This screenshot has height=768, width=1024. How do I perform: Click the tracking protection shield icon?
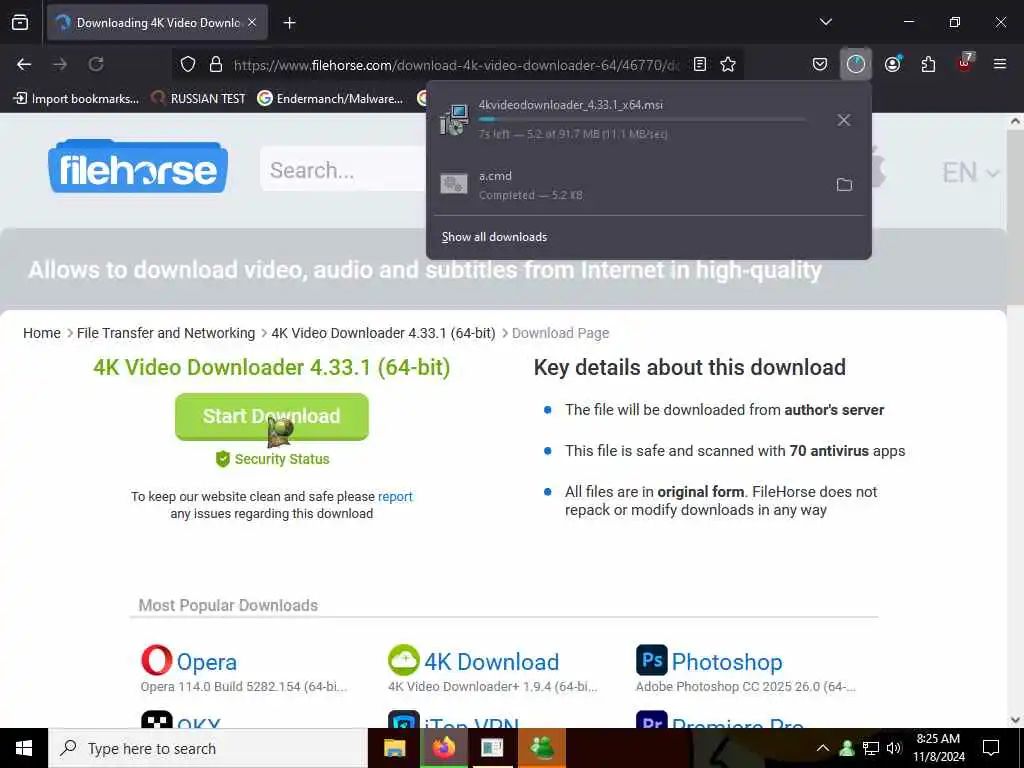[x=188, y=64]
